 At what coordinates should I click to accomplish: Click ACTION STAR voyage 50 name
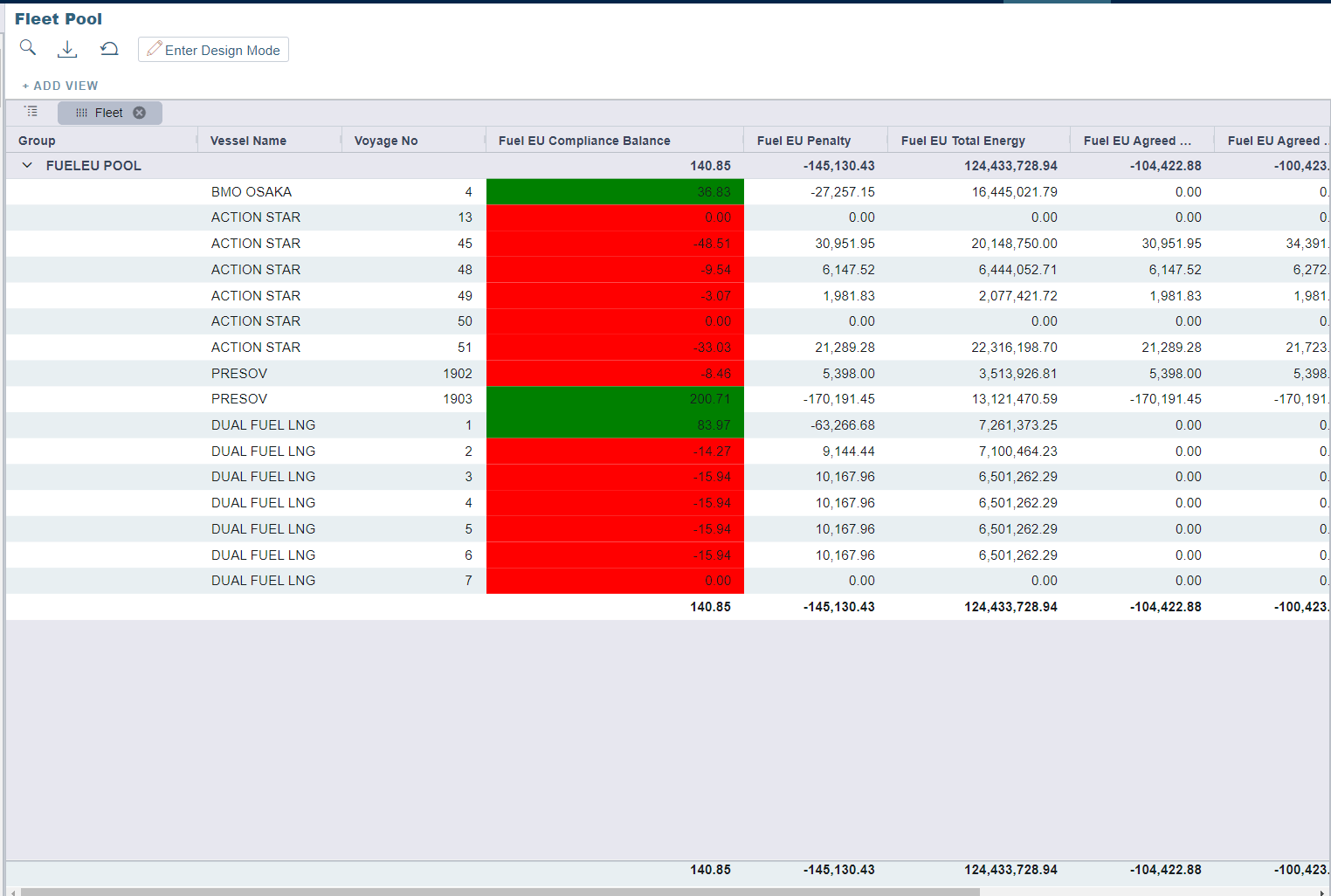[256, 321]
